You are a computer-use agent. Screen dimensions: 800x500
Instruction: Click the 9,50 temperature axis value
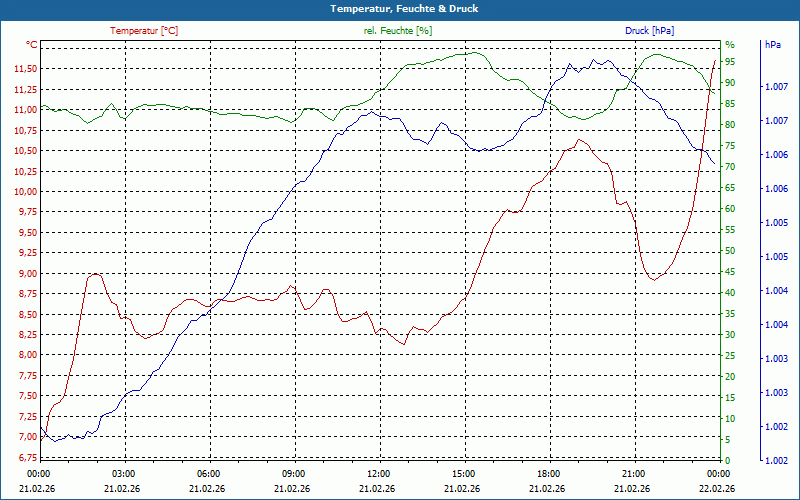point(28,232)
